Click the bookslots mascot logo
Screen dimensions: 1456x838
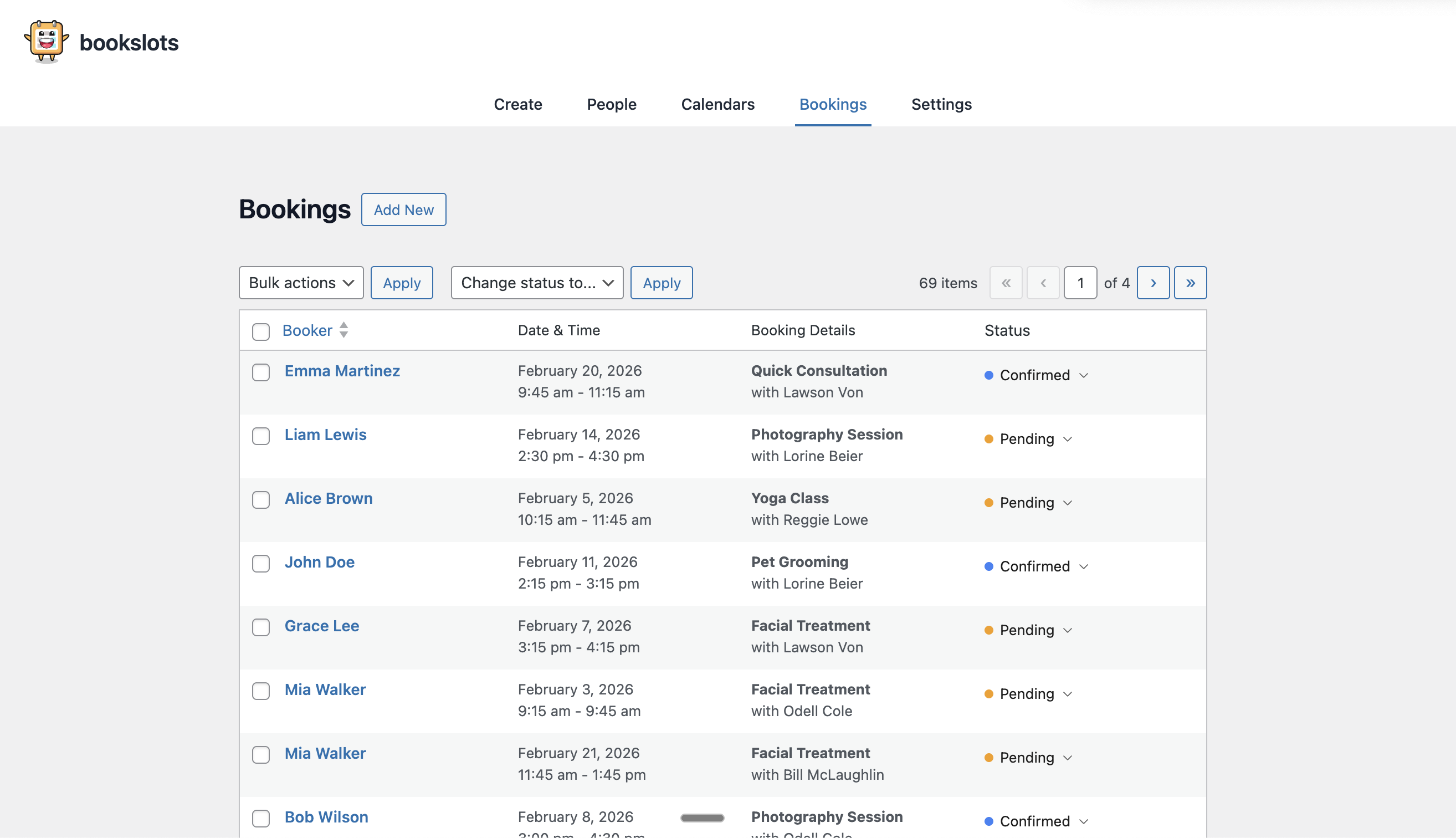click(46, 42)
